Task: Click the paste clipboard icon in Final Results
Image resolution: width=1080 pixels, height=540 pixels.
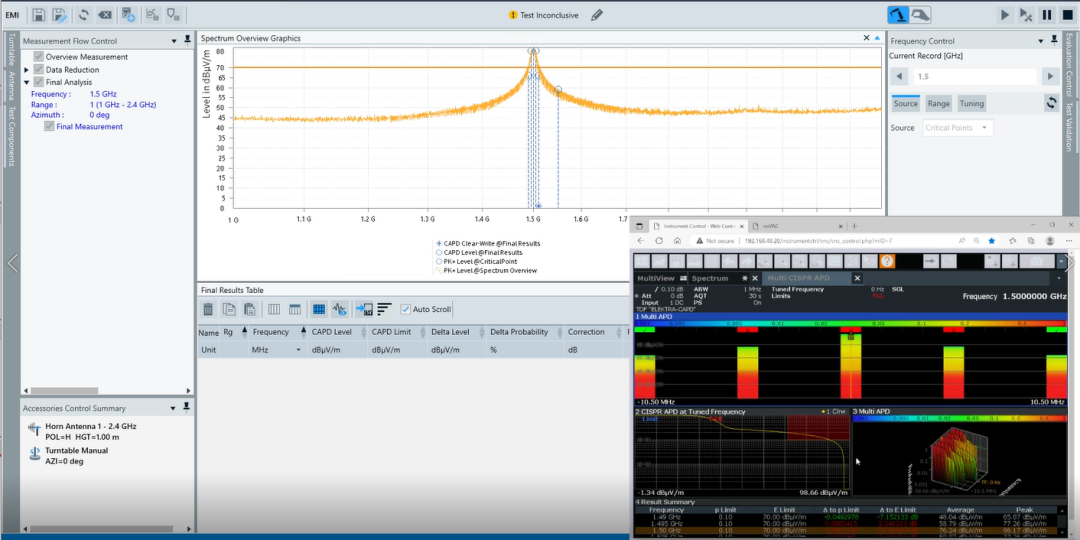Action: click(x=250, y=309)
